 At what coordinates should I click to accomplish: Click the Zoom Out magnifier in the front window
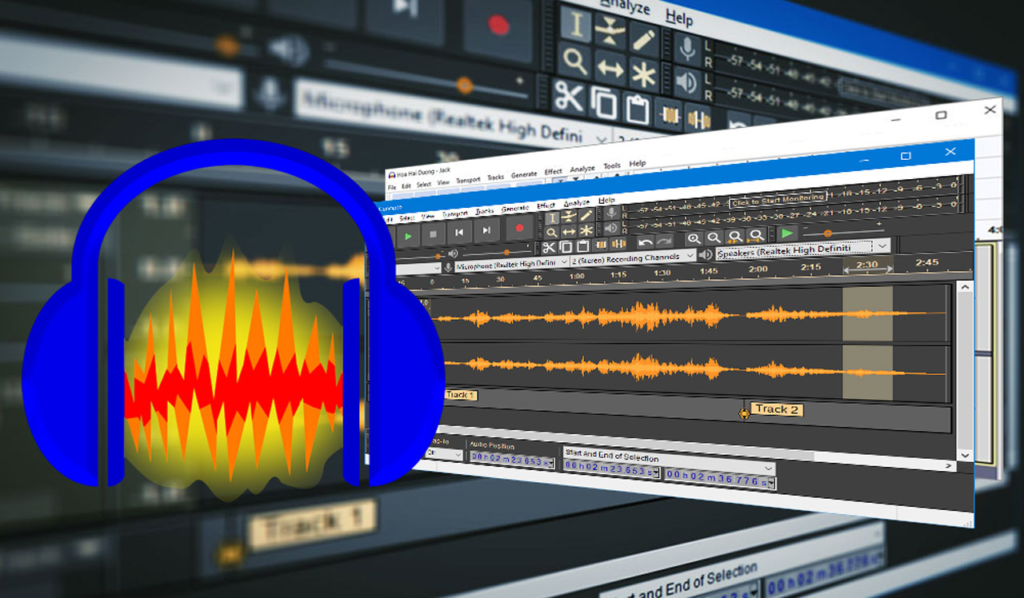coord(714,237)
